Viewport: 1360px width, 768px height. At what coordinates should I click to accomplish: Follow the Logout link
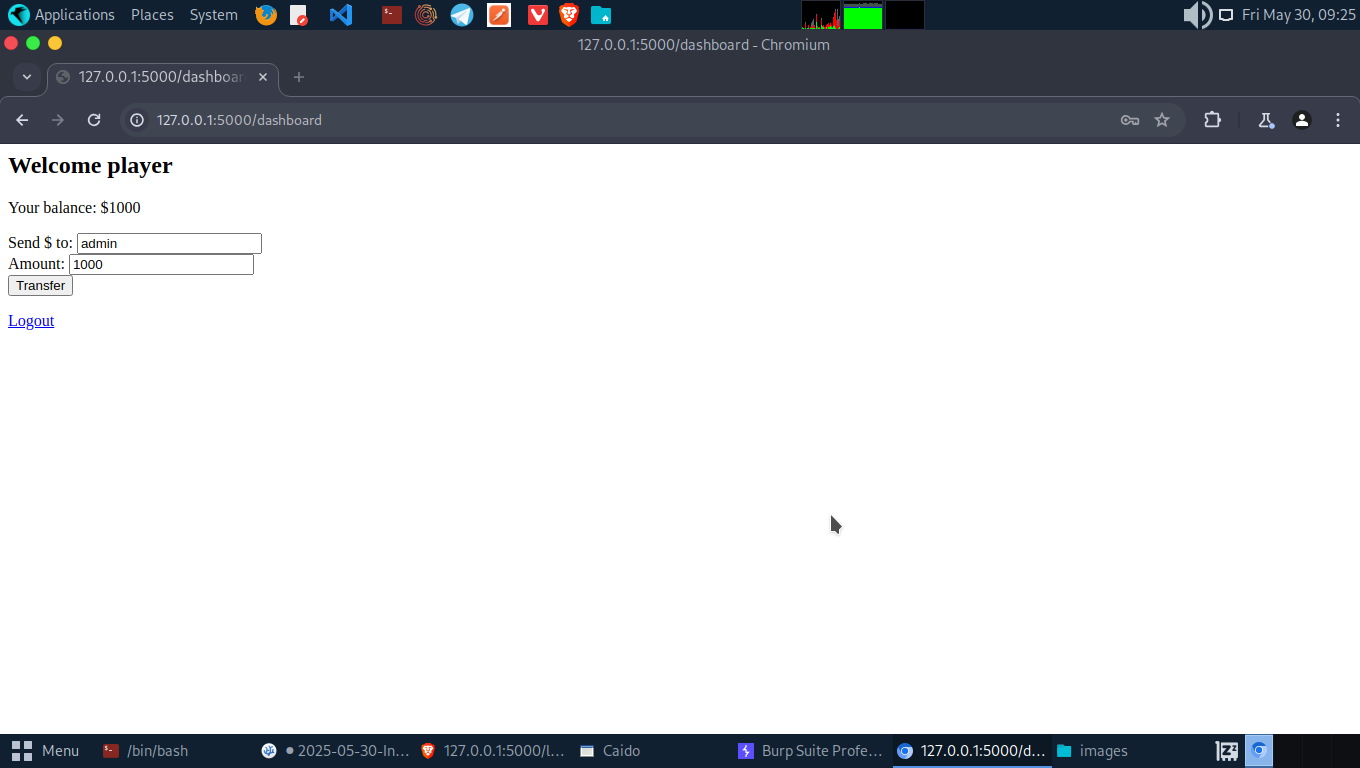coord(31,321)
